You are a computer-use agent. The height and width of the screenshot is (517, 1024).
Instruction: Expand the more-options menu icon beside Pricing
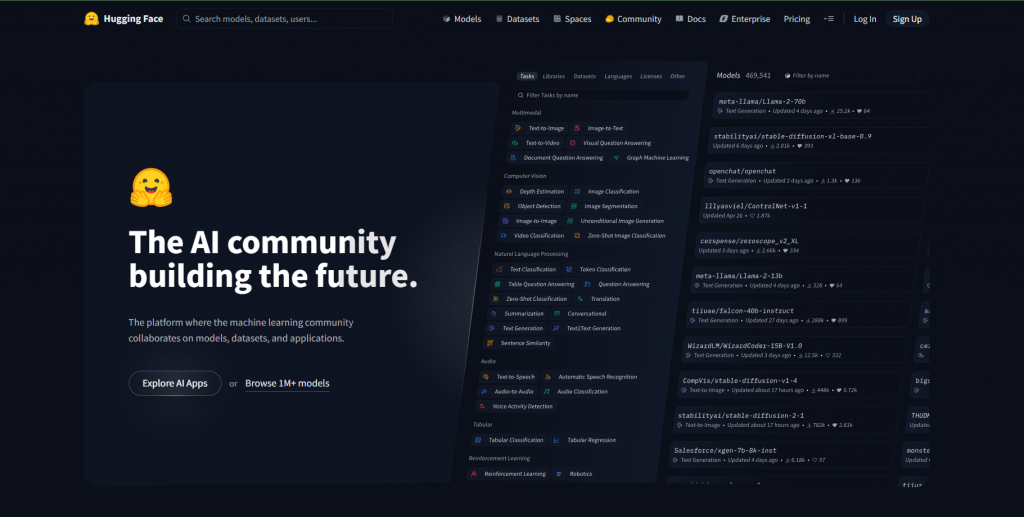point(829,19)
